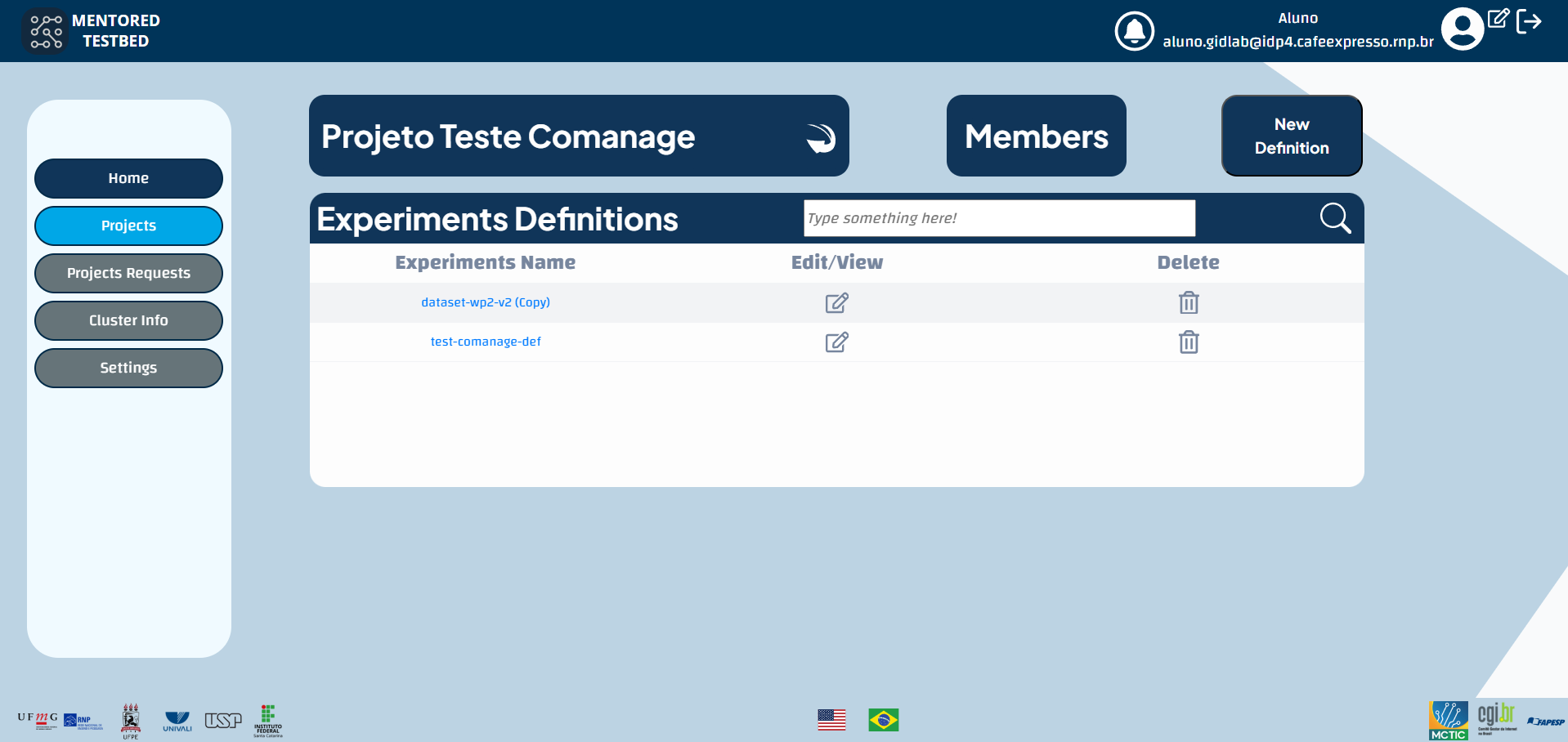Open Projects Requests in sidebar

click(x=128, y=273)
